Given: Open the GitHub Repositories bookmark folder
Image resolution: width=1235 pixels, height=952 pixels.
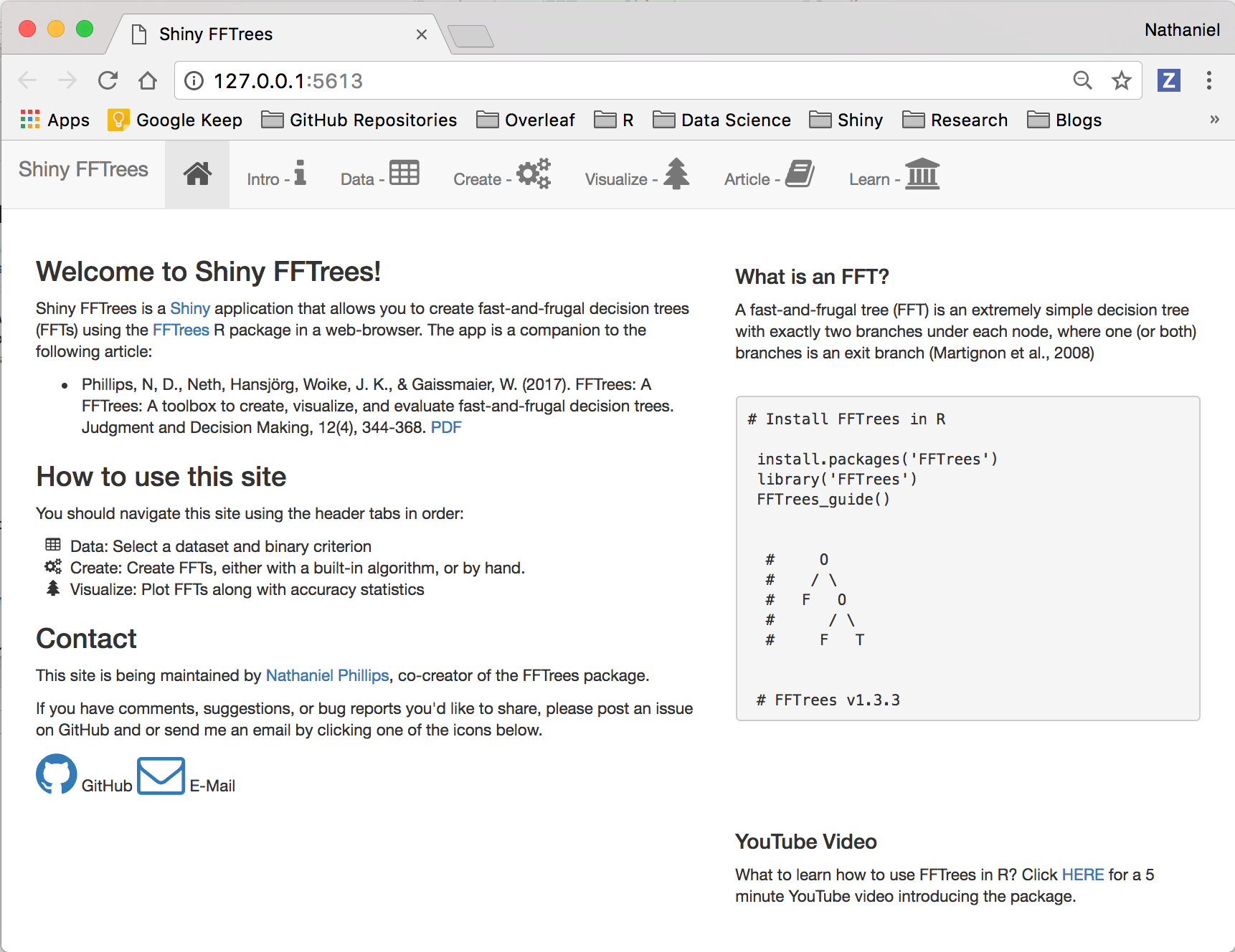Looking at the screenshot, I should tap(359, 120).
